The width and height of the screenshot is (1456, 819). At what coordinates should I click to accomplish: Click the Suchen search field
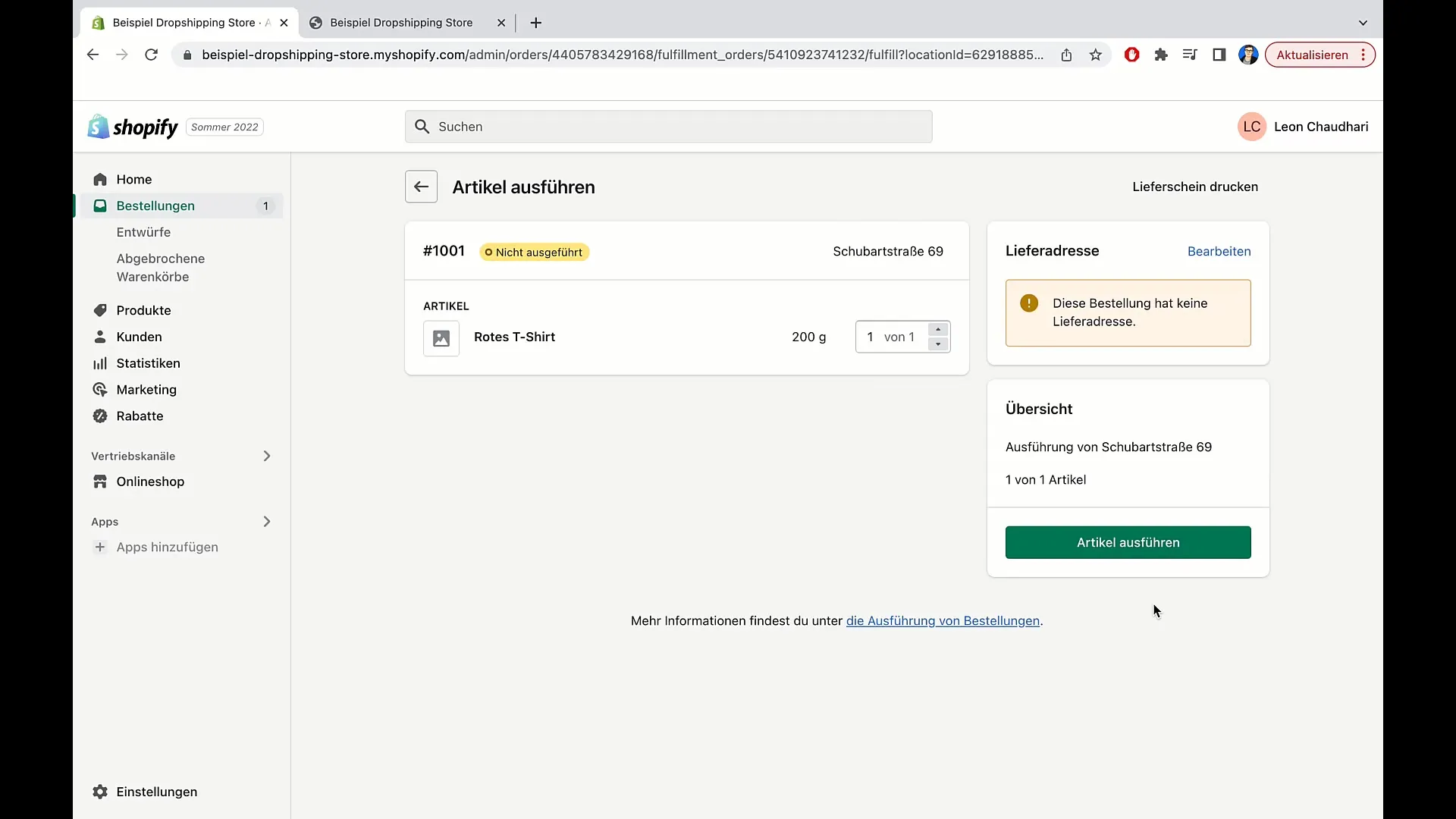667,127
